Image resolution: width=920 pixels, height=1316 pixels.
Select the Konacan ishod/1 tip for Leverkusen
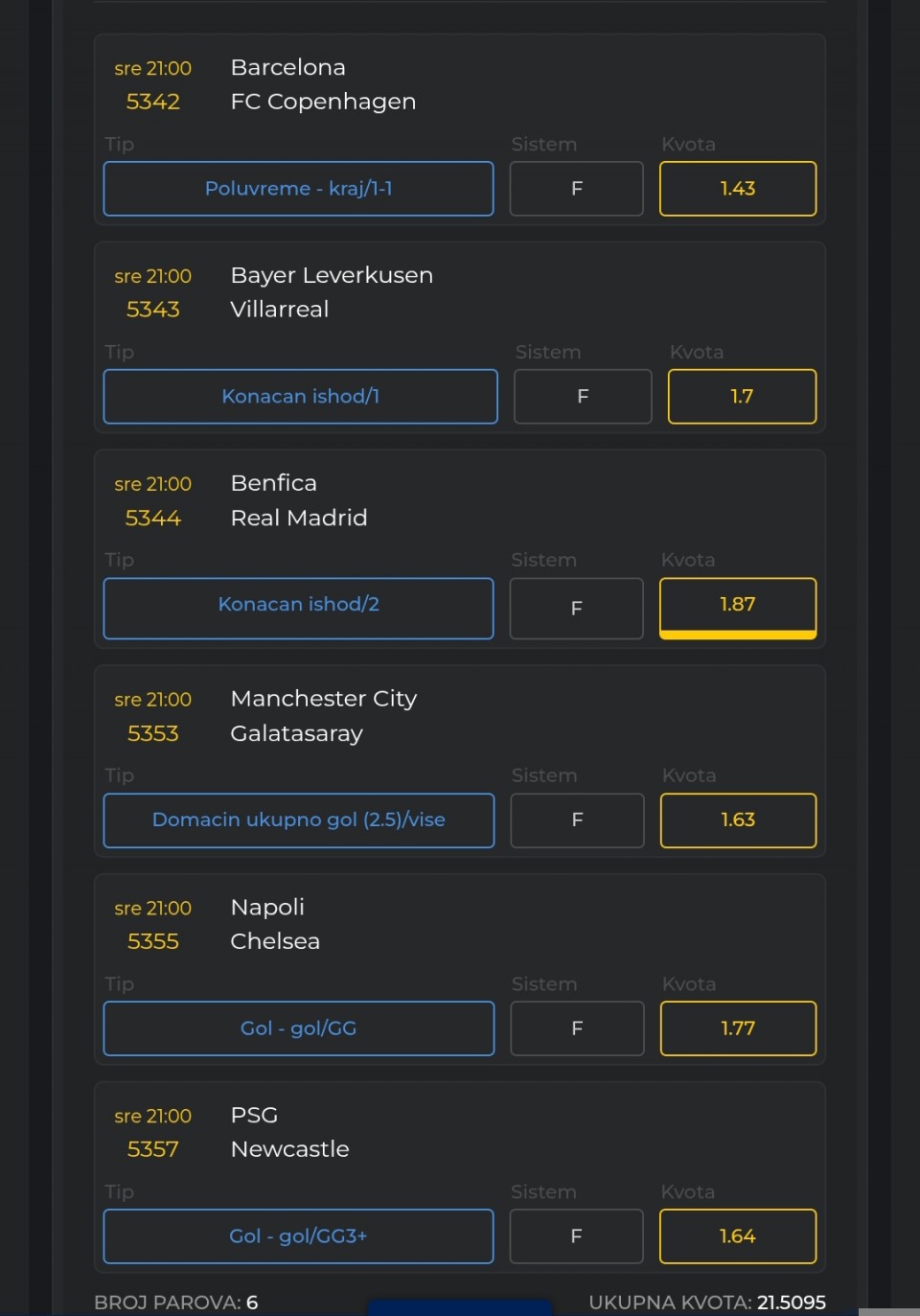tap(300, 397)
